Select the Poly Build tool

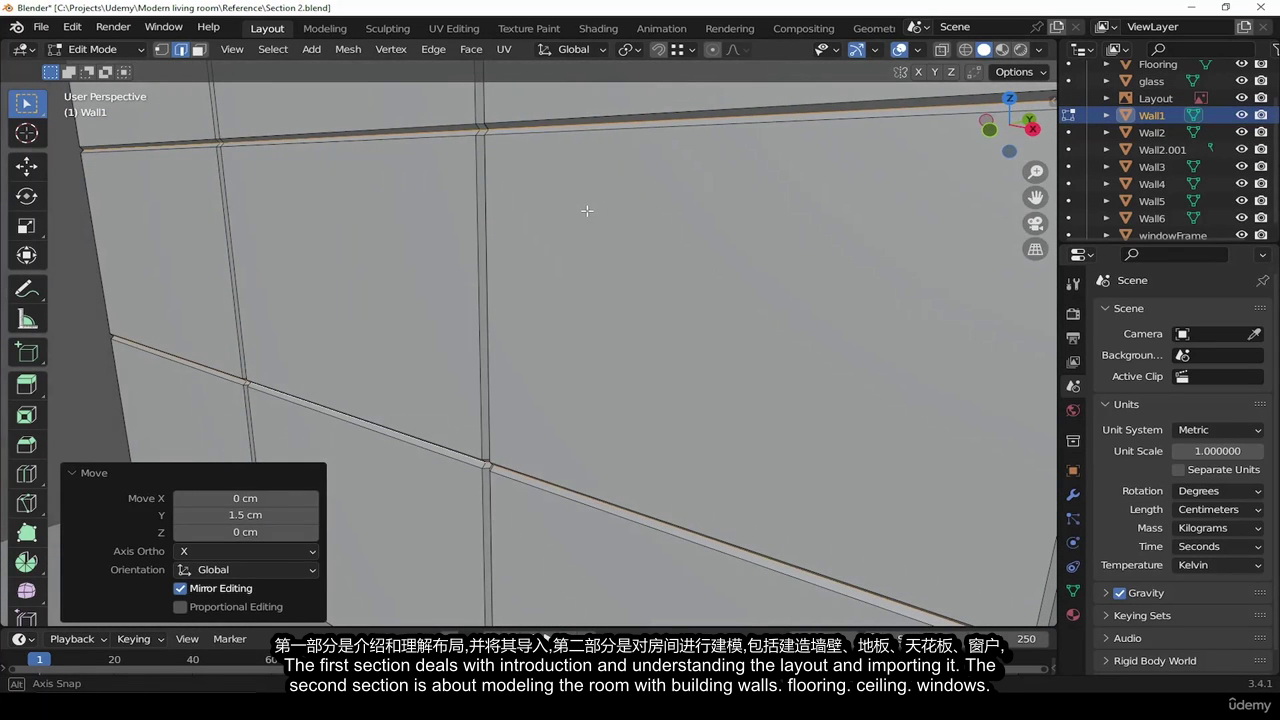[27, 533]
